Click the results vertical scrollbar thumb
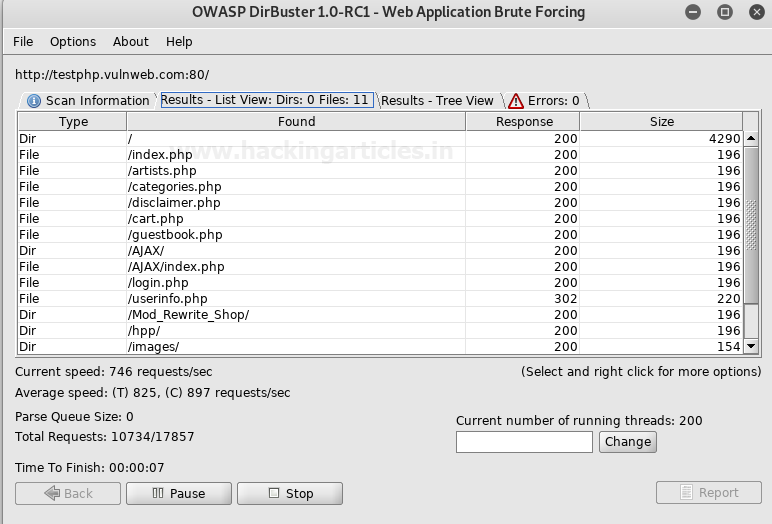Screen dimensions: 772x524 click(x=751, y=225)
